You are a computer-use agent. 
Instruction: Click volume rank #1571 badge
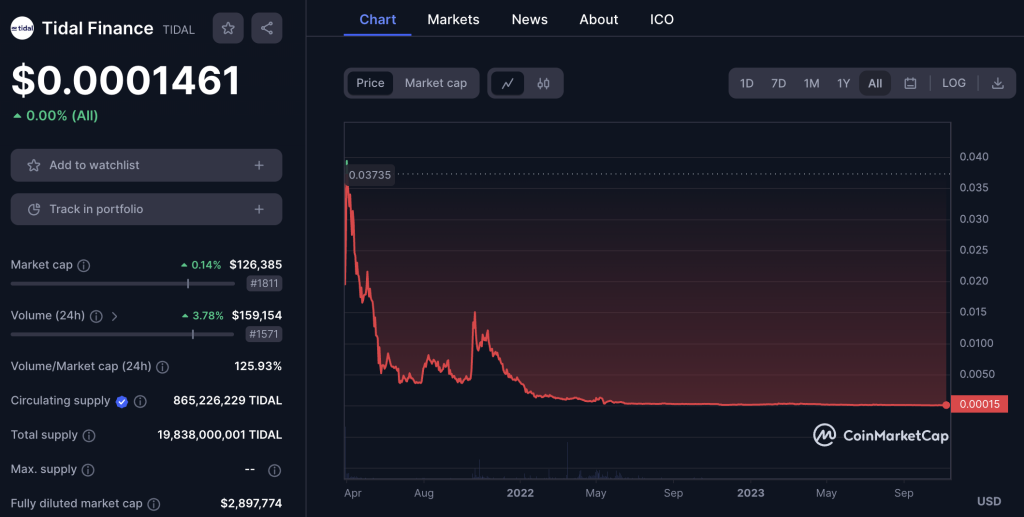click(264, 334)
